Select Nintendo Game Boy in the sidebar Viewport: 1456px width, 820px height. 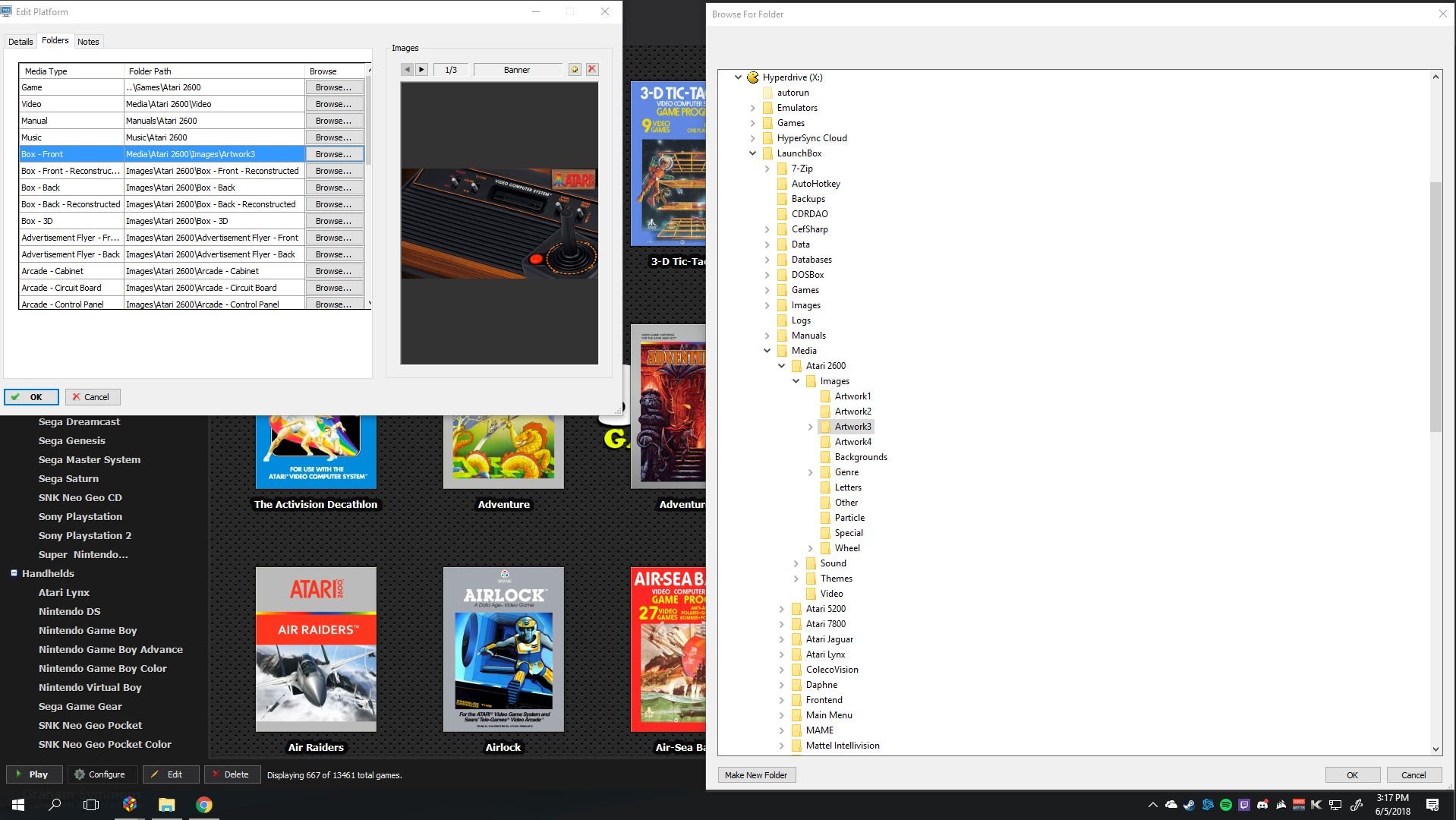[87, 630]
